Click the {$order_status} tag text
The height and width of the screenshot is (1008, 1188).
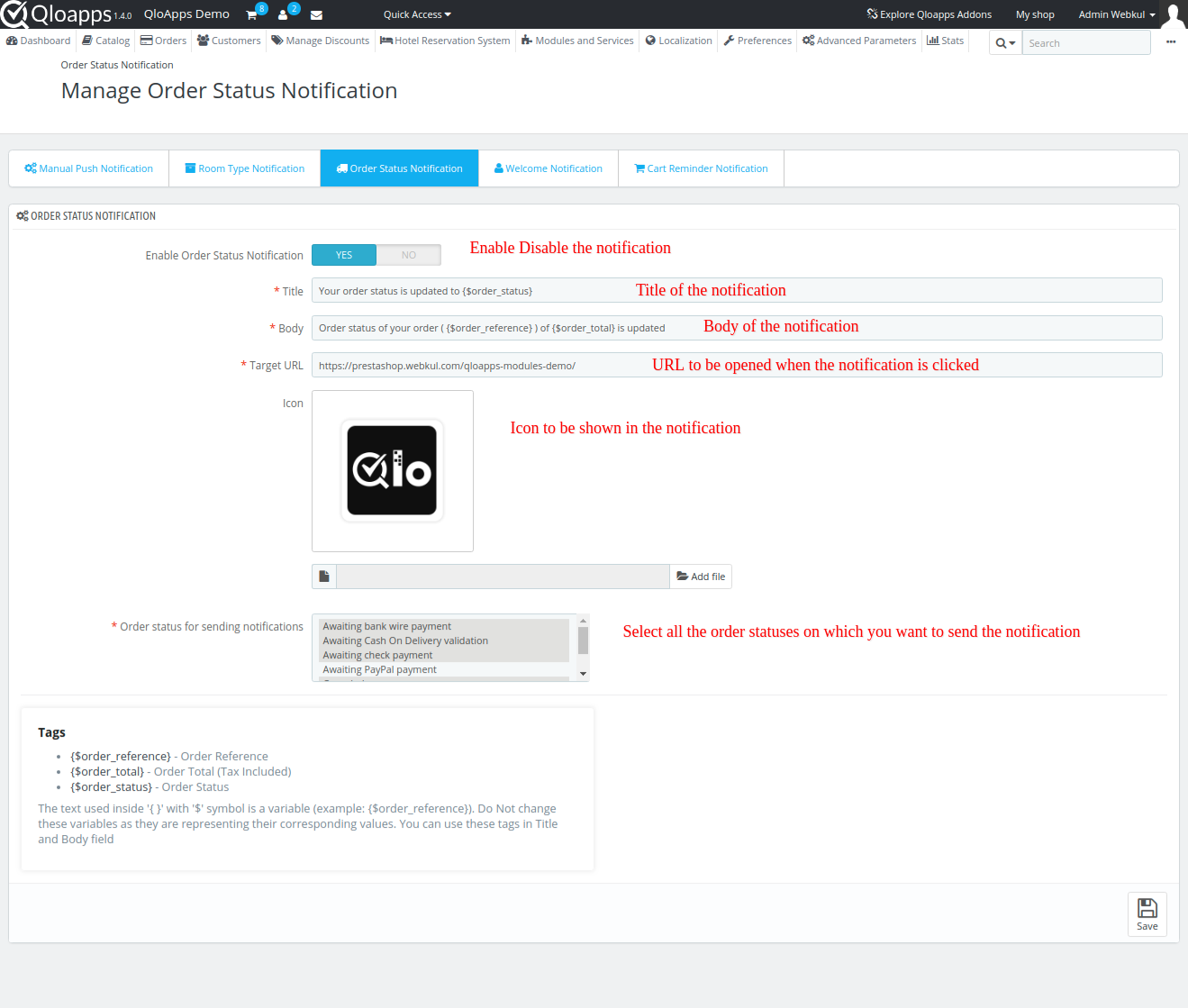[112, 787]
